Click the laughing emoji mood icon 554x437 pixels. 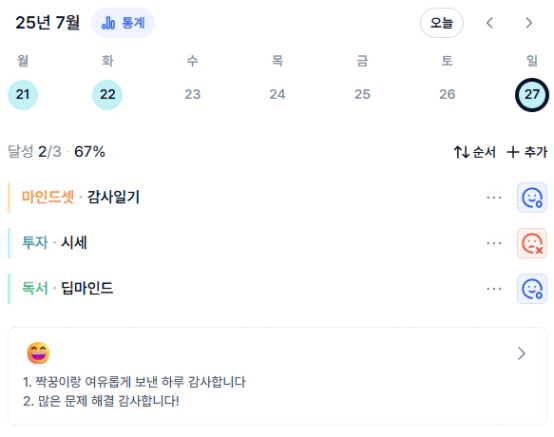[x=38, y=353]
